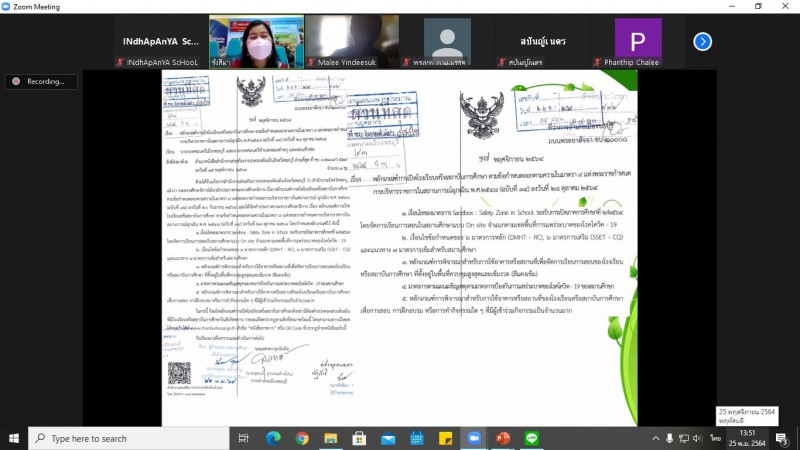Open PowerPoint from taskbar
800x450 pixels.
coord(503,438)
